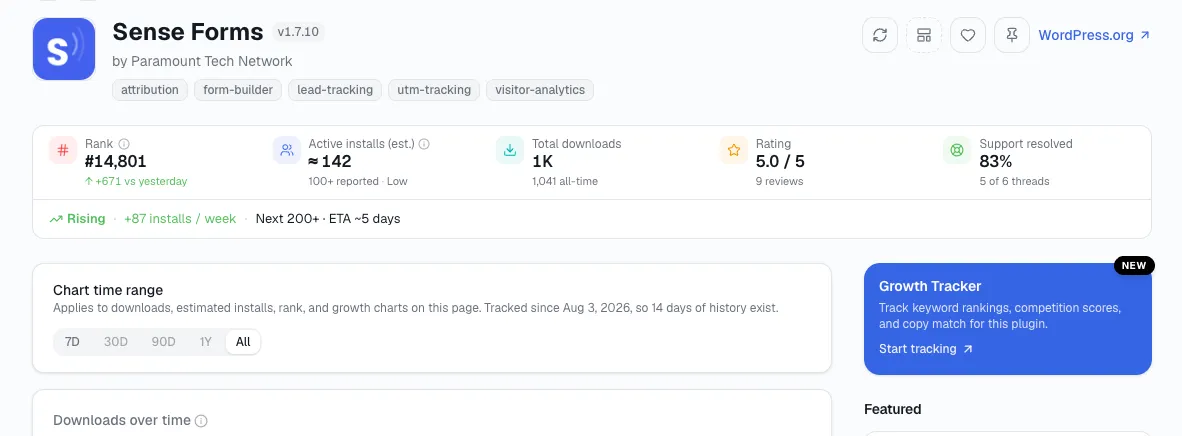Switch chart range to 30D
1182x436 pixels.
click(116, 342)
